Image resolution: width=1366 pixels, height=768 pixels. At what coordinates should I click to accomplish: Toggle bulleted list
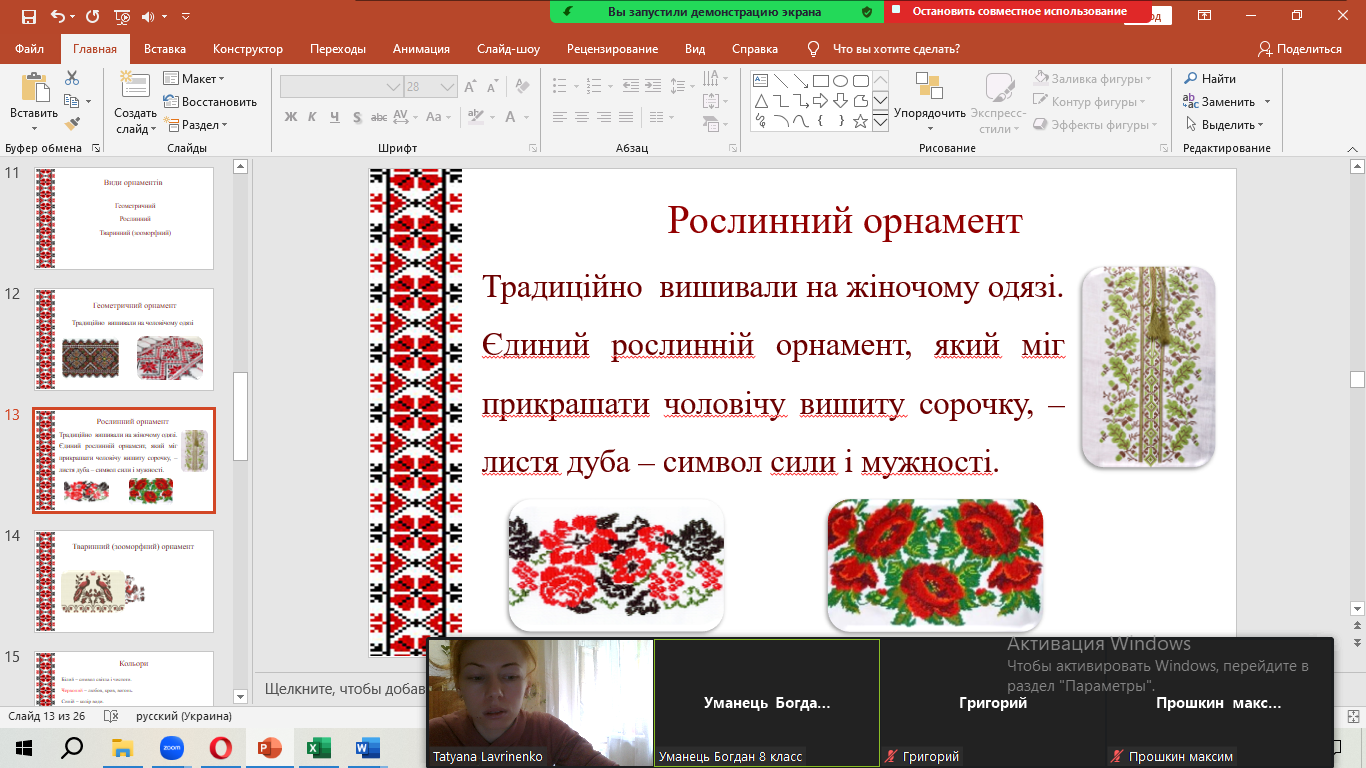pos(564,87)
